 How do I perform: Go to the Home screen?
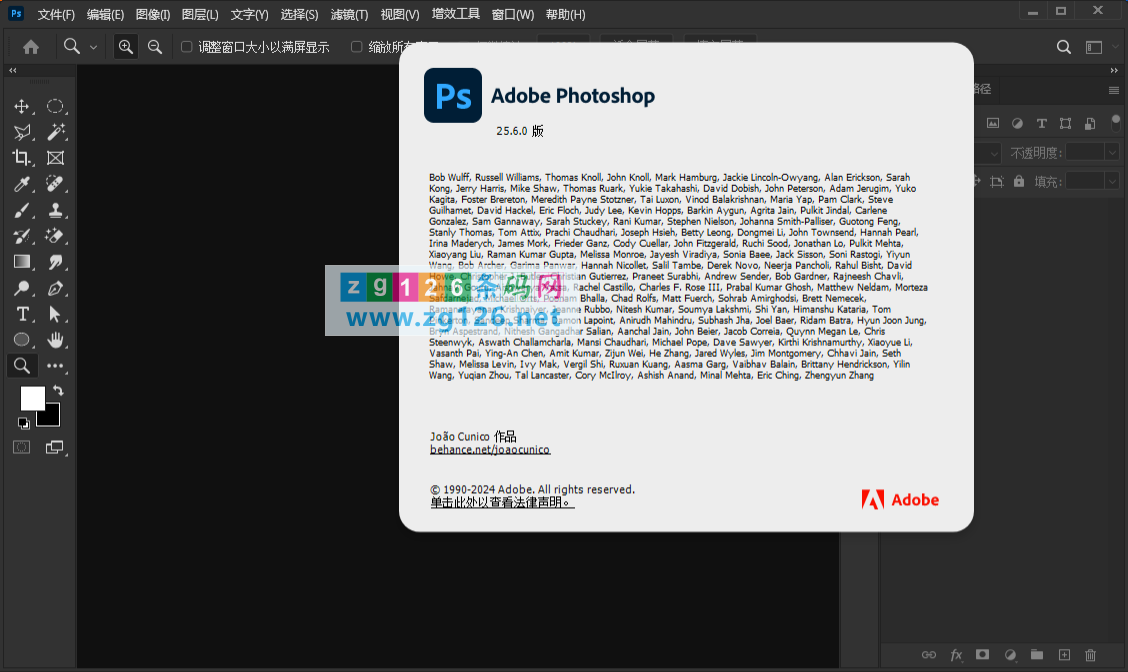(31, 47)
